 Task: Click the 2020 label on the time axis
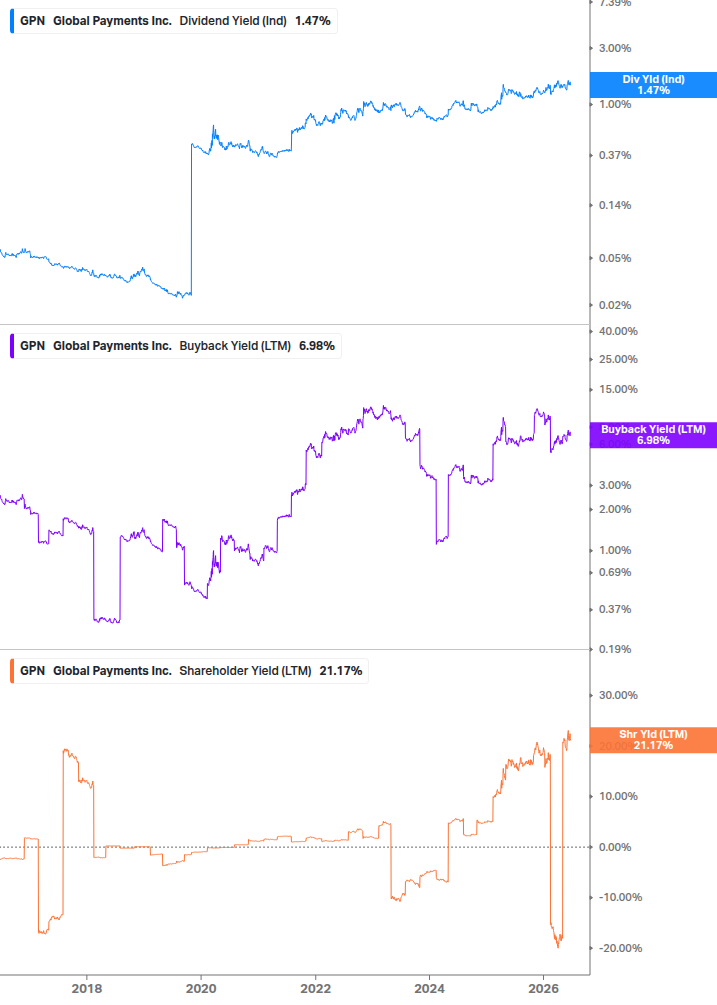pos(201,988)
